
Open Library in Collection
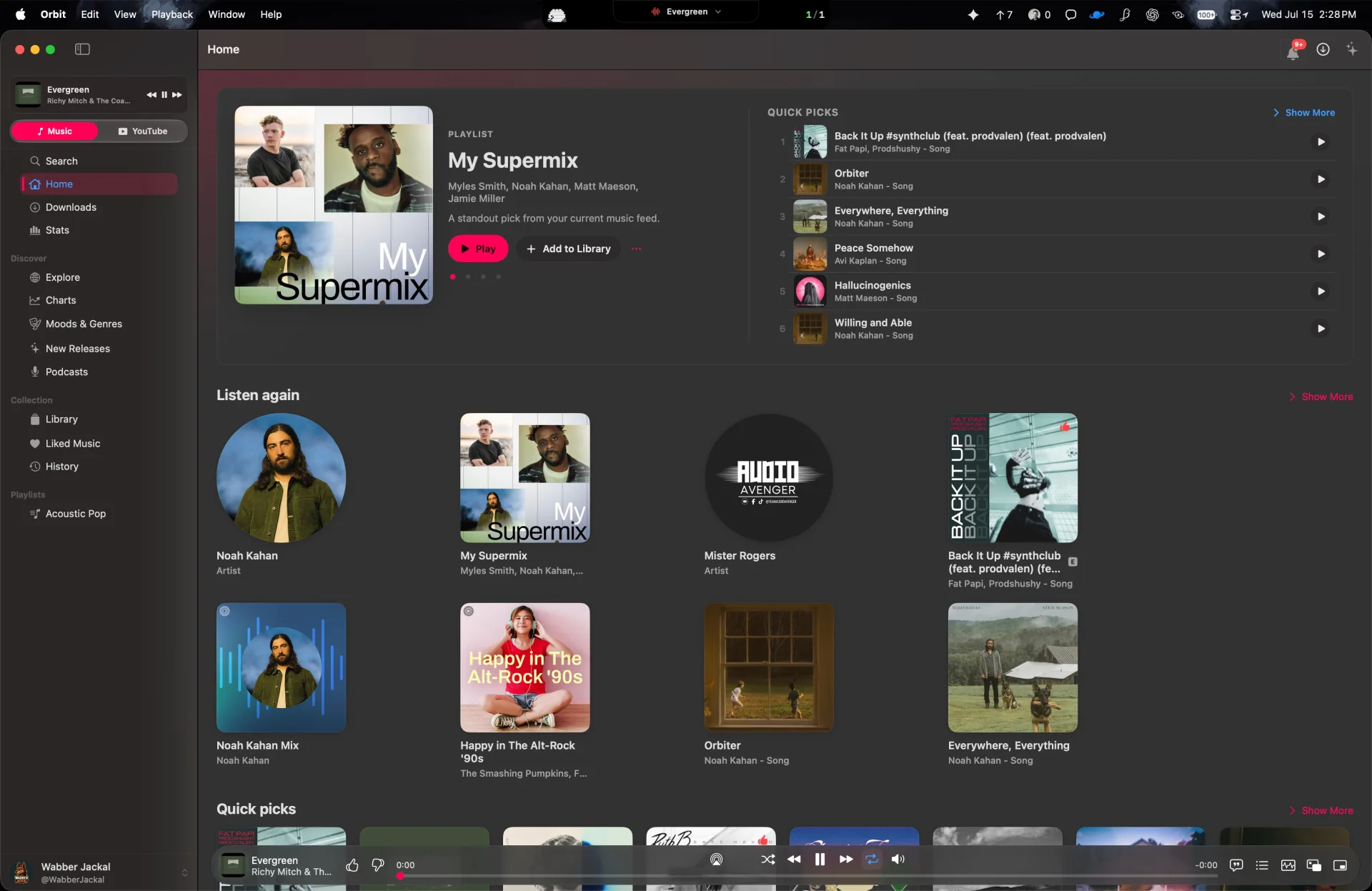coord(99,419)
